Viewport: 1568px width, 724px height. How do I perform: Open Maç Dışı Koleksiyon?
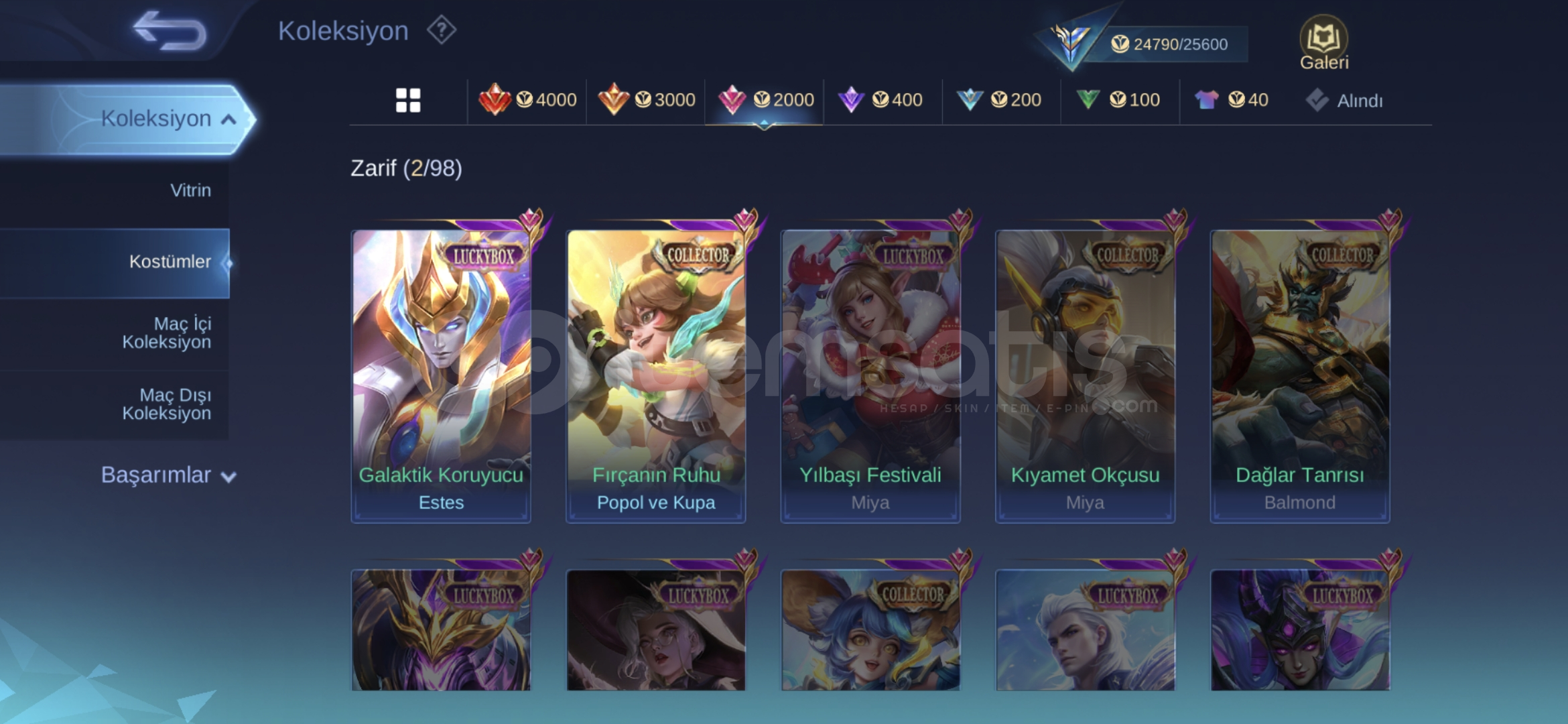(166, 404)
